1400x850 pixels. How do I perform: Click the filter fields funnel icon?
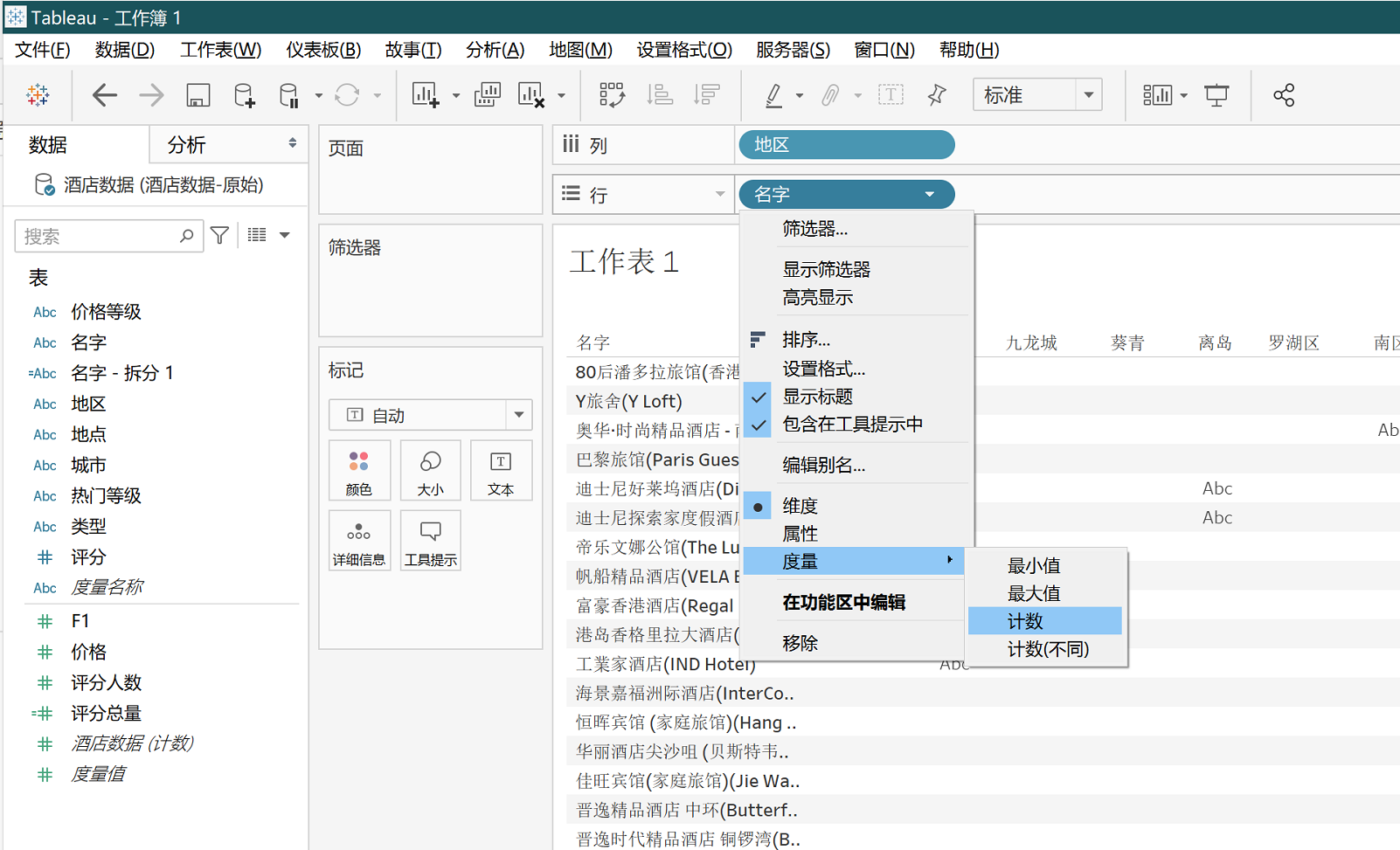(x=220, y=235)
